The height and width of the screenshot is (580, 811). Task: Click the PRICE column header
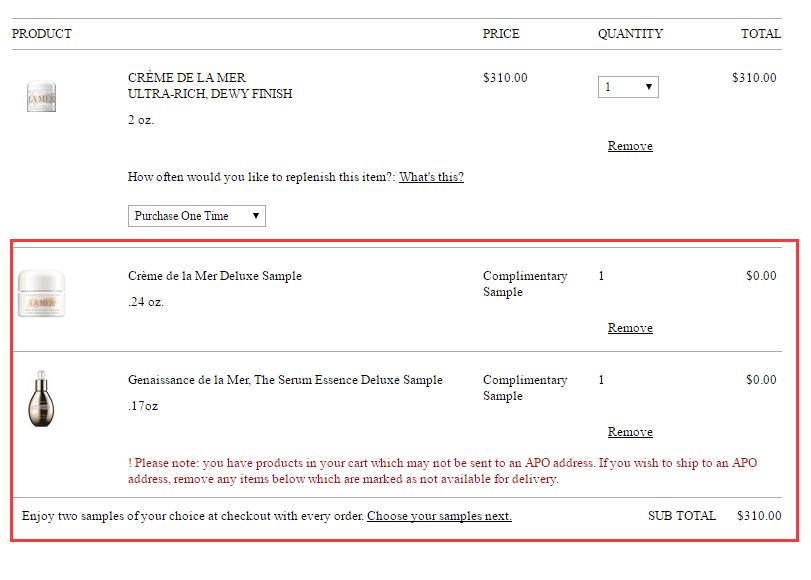pos(501,34)
